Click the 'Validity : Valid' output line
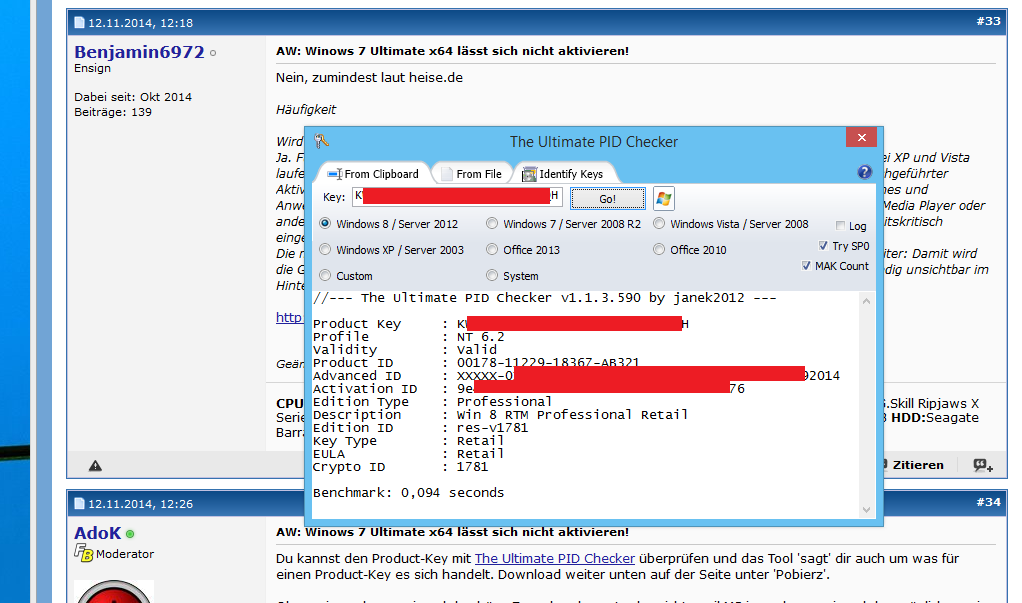 pos(405,349)
